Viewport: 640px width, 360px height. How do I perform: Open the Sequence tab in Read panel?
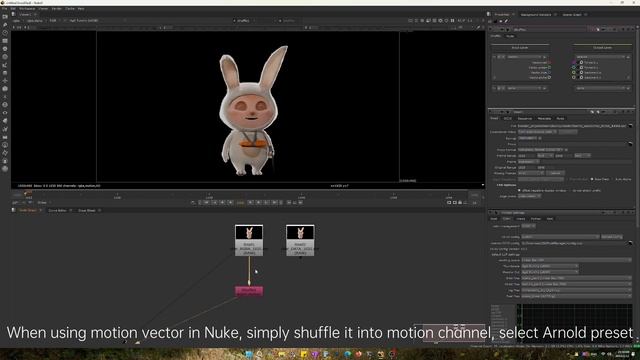point(525,118)
